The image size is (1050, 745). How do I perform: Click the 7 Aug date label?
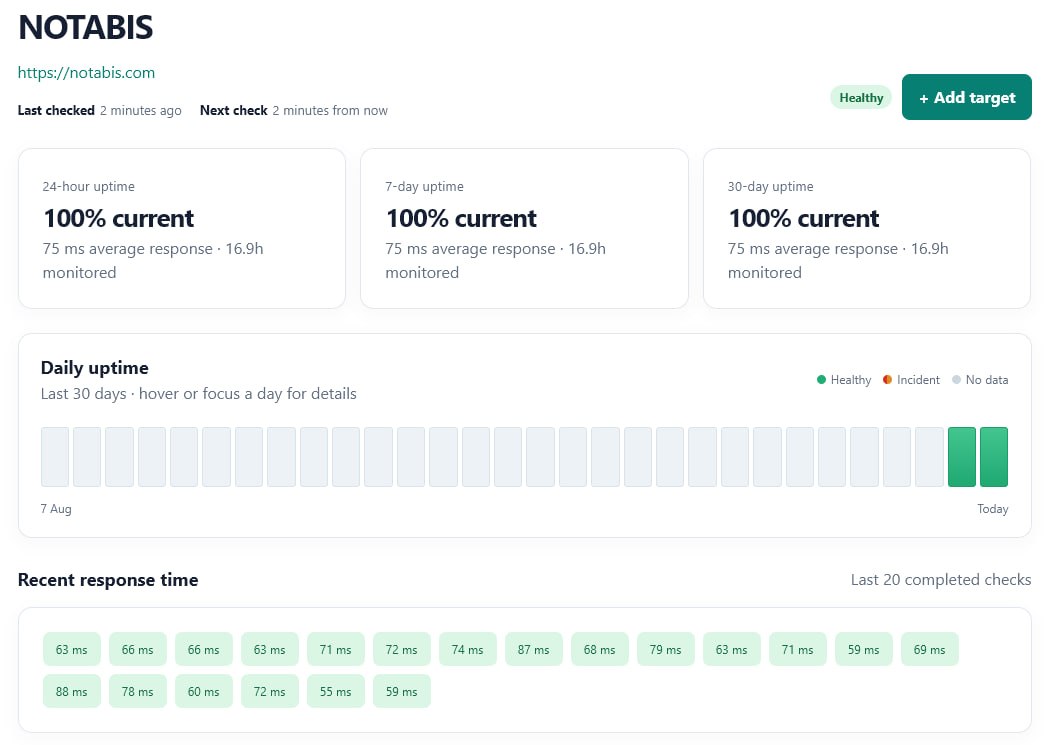pos(56,509)
